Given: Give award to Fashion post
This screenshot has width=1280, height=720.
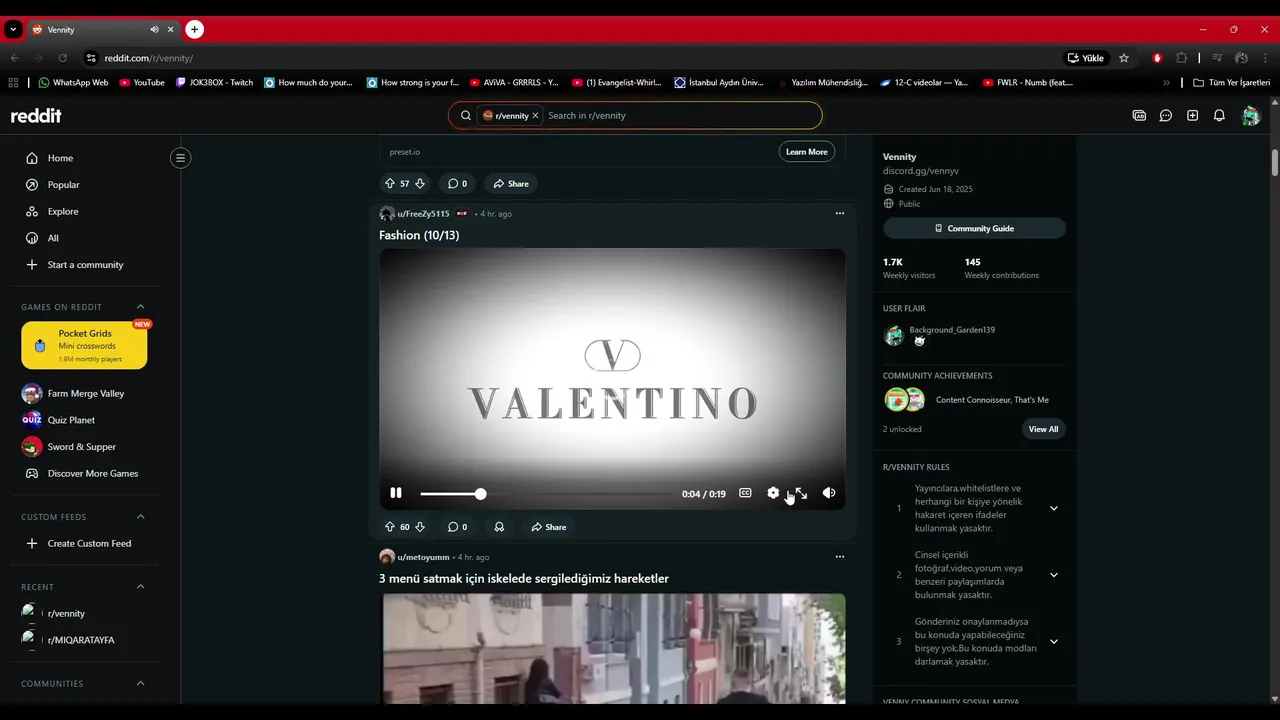Looking at the screenshot, I should pyautogui.click(x=499, y=527).
